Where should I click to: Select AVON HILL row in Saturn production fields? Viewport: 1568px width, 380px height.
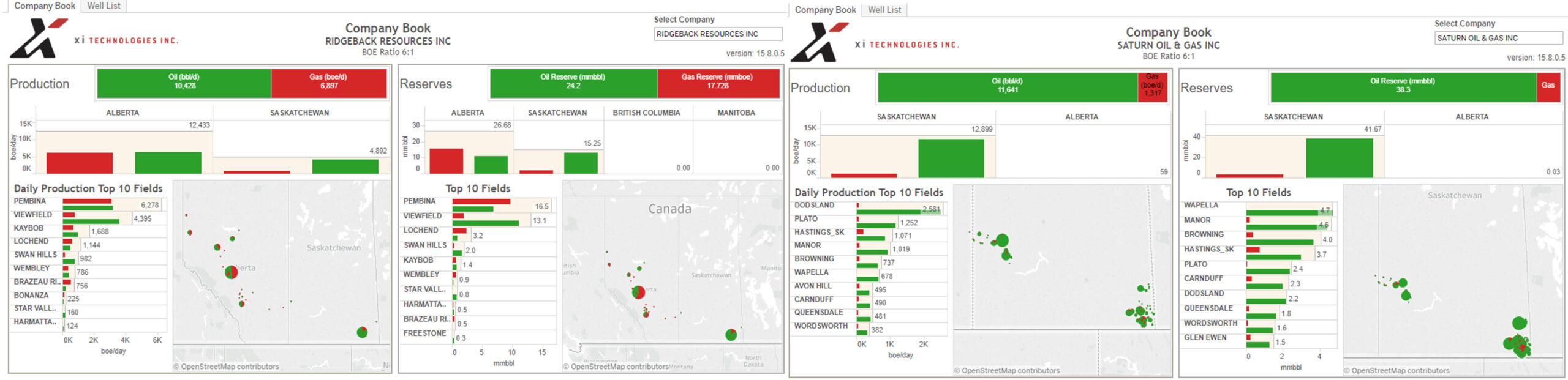pos(869,289)
